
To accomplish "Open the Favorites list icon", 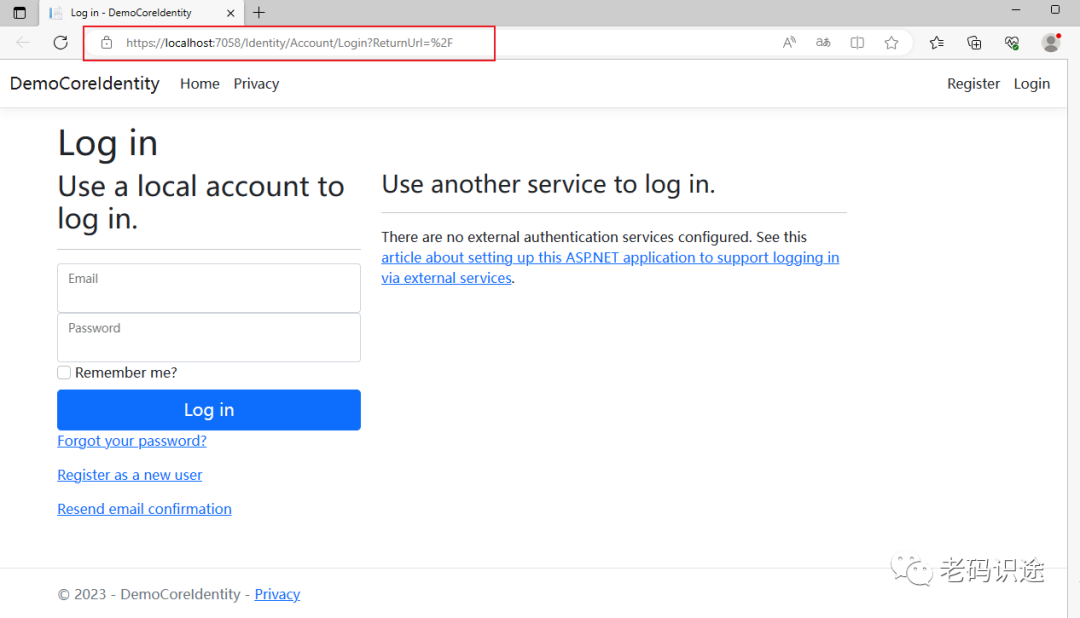I will tap(936, 43).
